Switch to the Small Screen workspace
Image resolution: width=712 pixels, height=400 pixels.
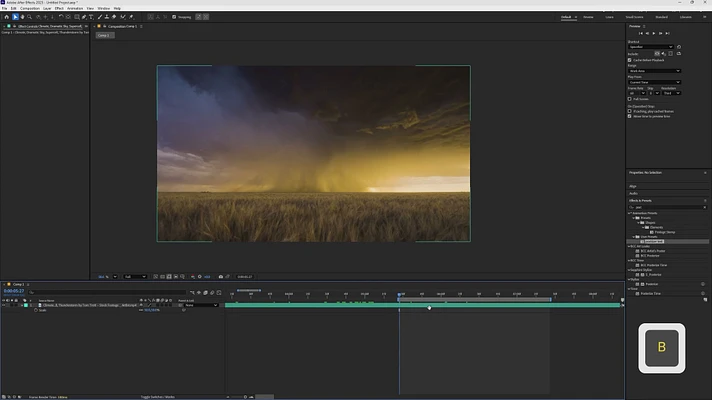[x=634, y=17]
